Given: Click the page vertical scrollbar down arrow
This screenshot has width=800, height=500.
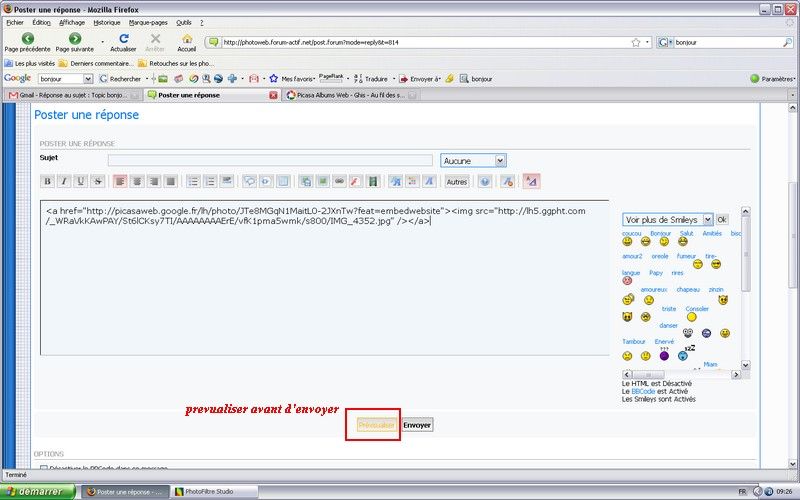Looking at the screenshot, I should pyautogui.click(x=792, y=464).
